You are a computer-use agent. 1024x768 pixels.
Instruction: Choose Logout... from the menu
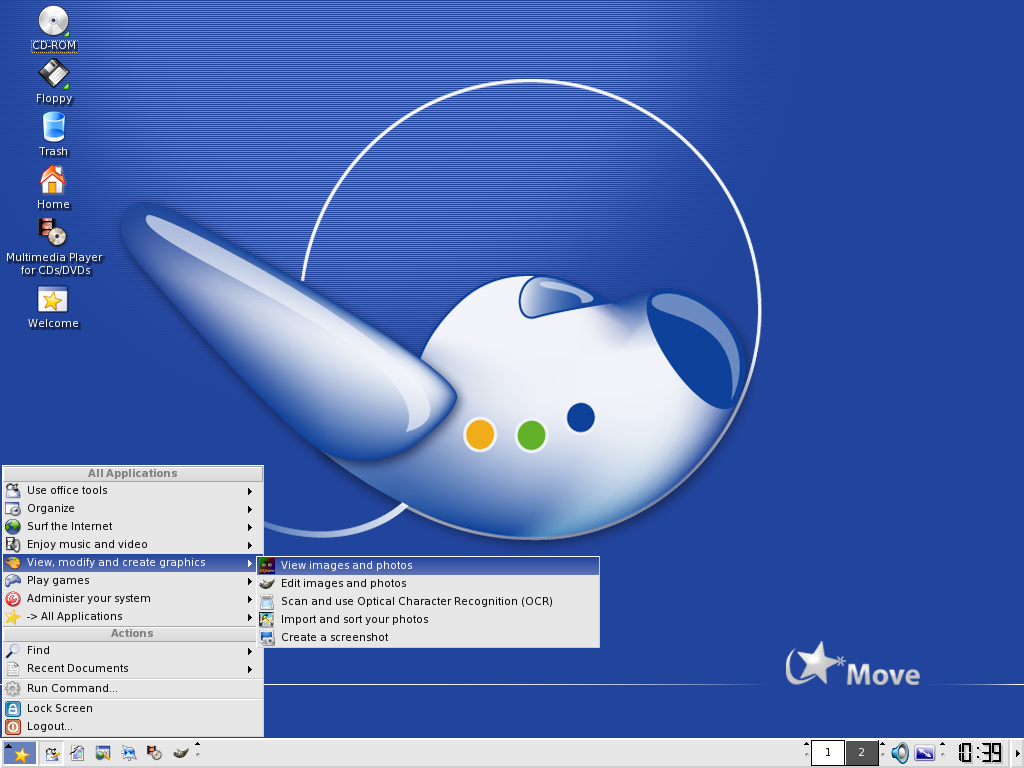tap(133, 726)
